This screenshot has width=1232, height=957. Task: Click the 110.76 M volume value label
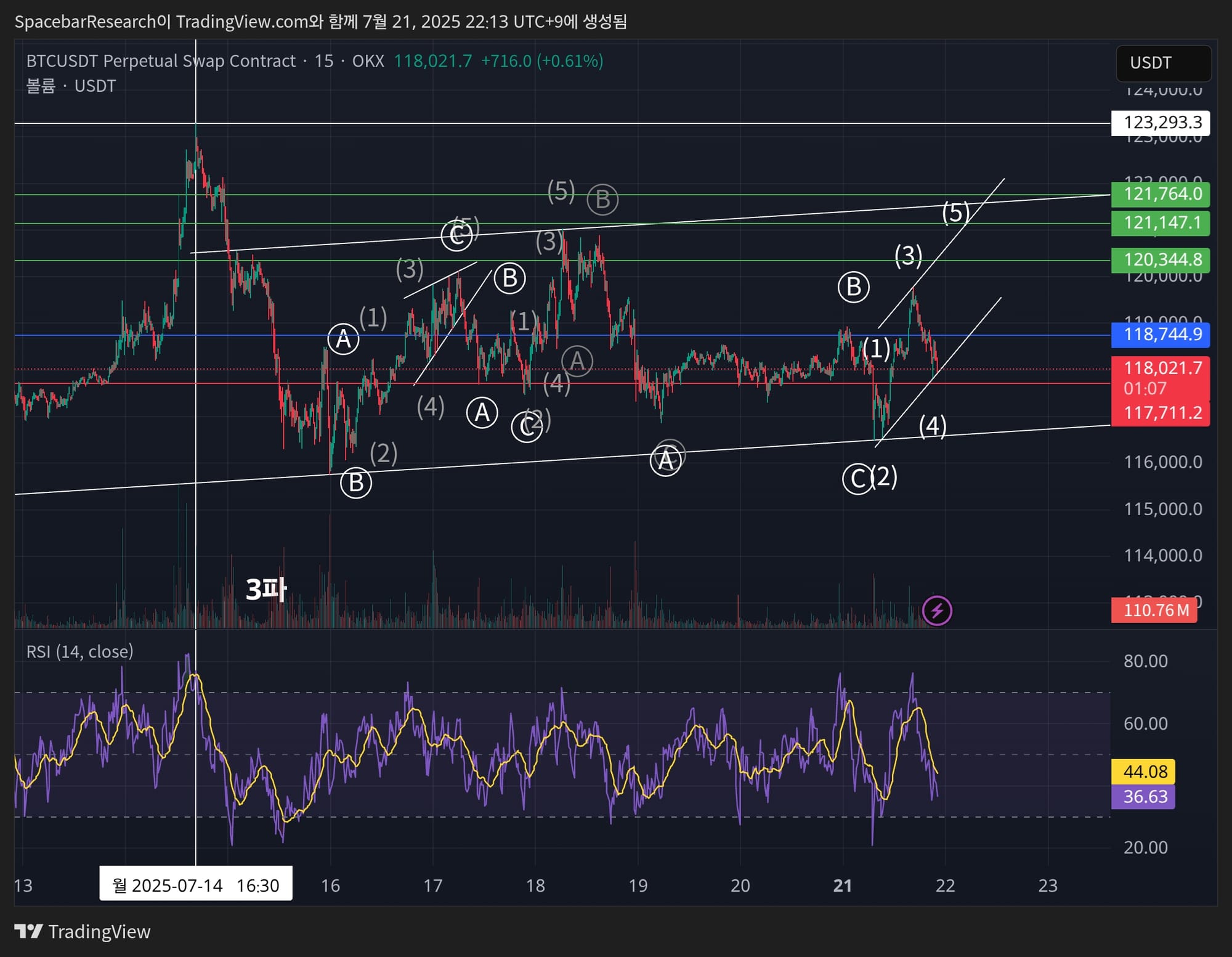1154,610
